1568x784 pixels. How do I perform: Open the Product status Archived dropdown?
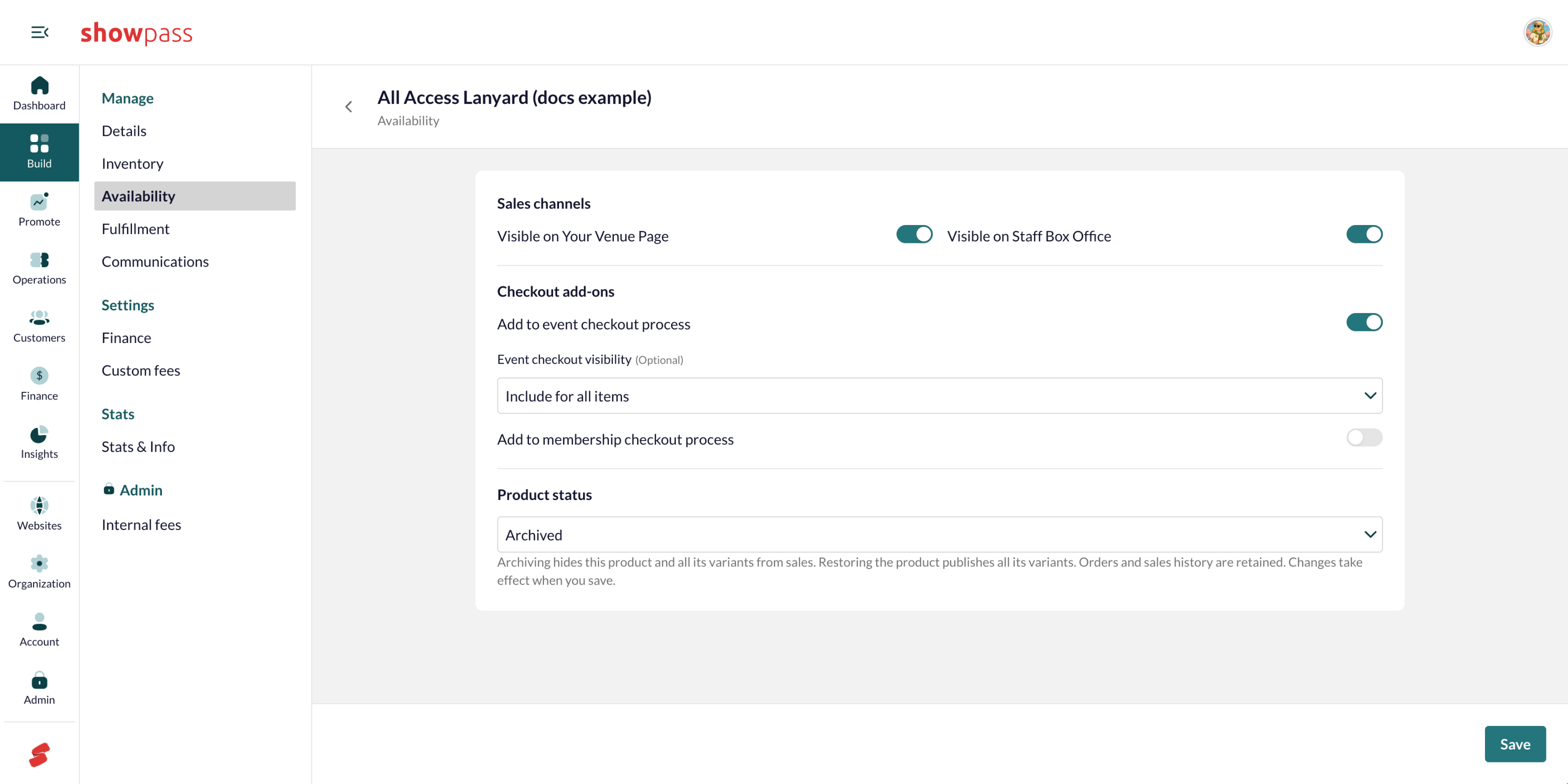pyautogui.click(x=940, y=534)
